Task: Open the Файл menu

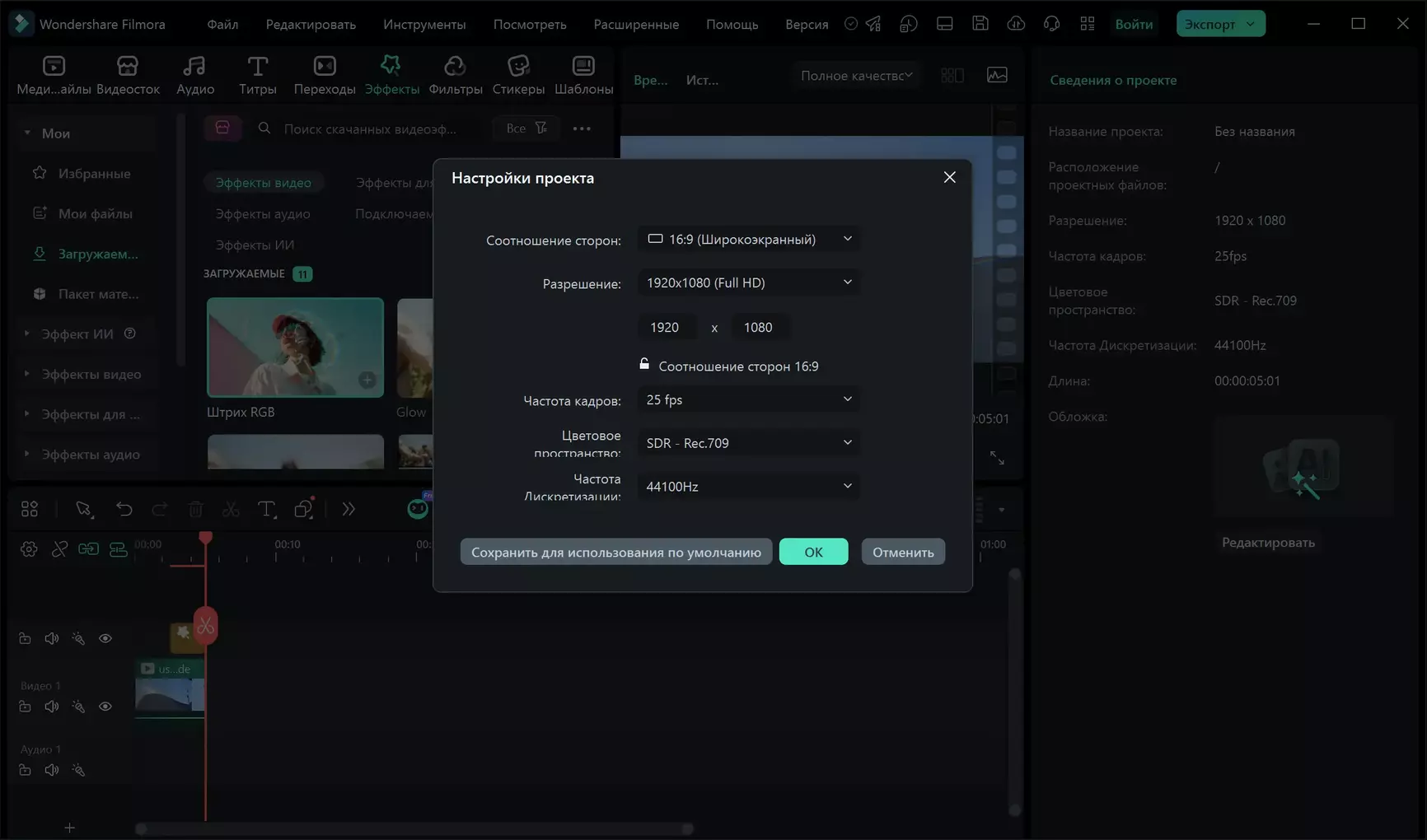Action: pos(222,25)
